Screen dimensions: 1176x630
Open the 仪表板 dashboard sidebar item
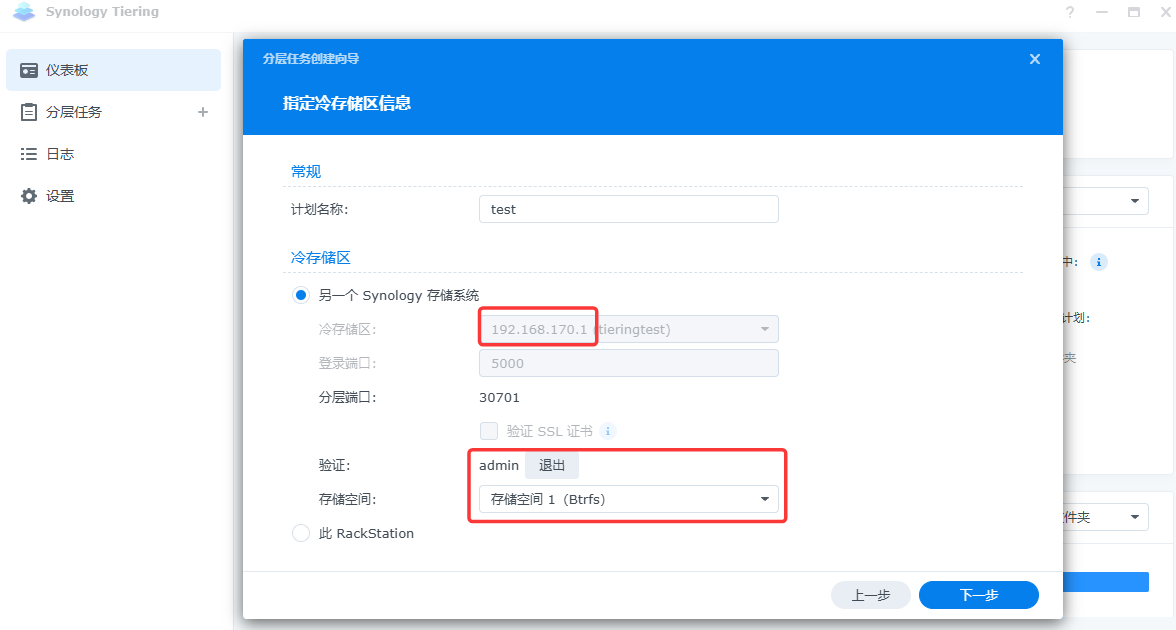click(x=112, y=70)
